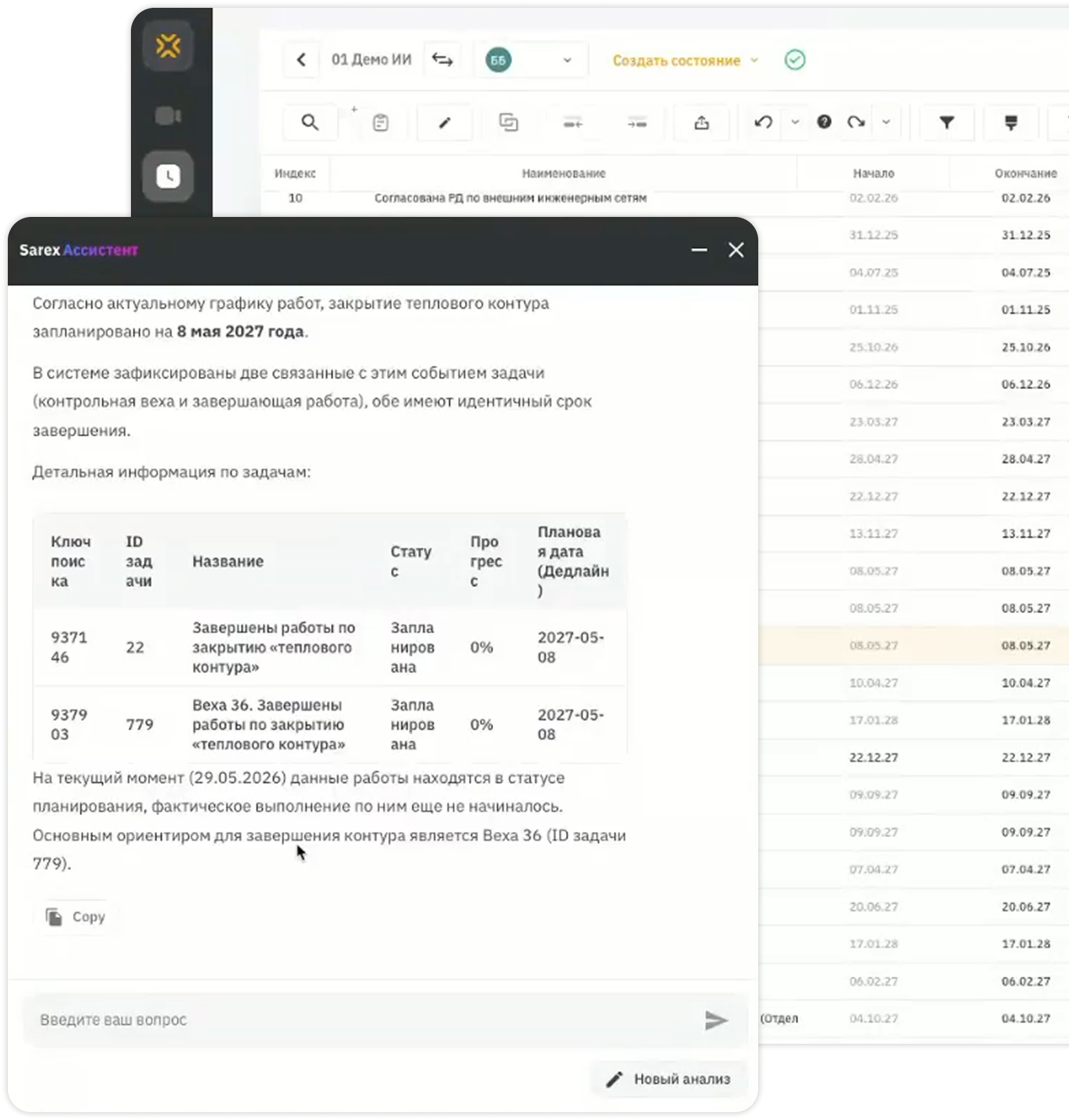
Task: Expand the undo history dropdown arrow
Action: [x=795, y=122]
